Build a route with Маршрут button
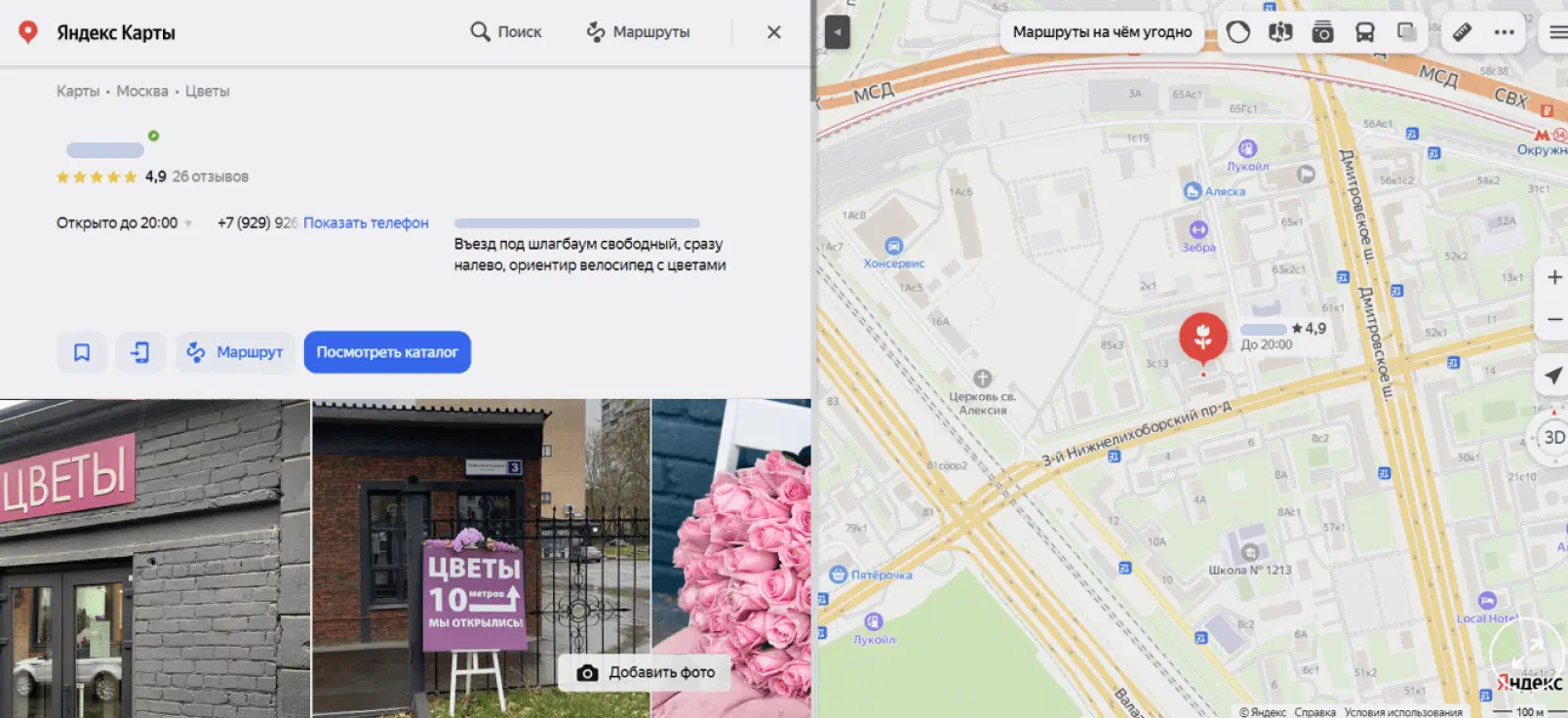 235,352
